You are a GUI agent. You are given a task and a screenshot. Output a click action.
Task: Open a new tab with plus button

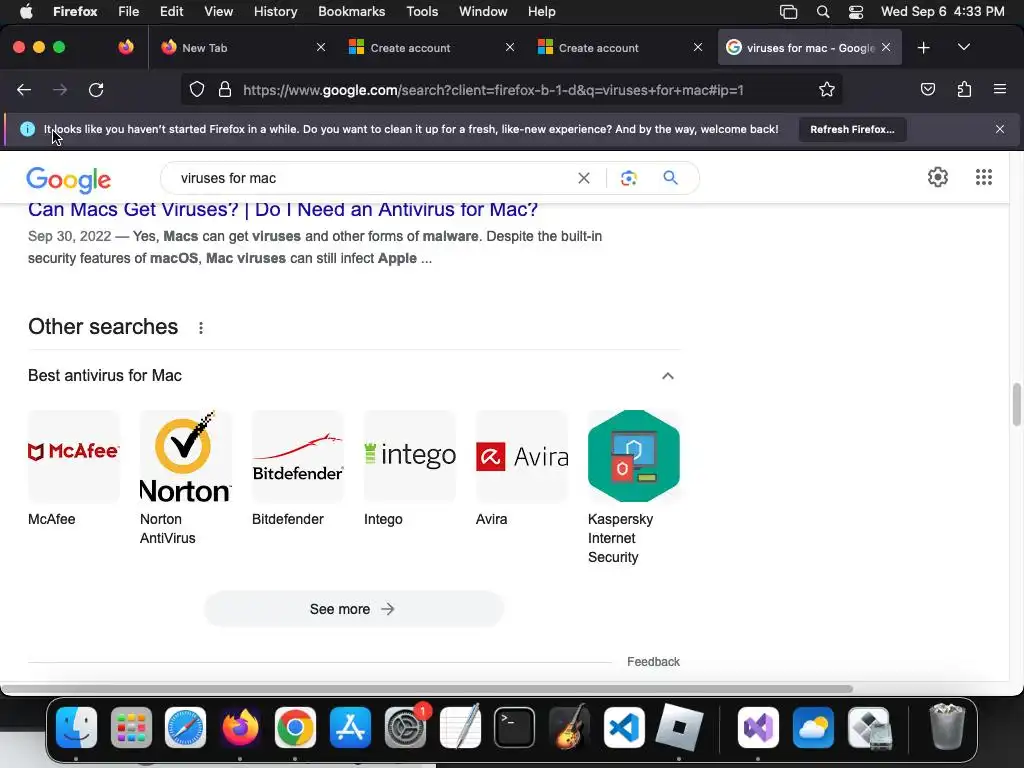tap(923, 48)
